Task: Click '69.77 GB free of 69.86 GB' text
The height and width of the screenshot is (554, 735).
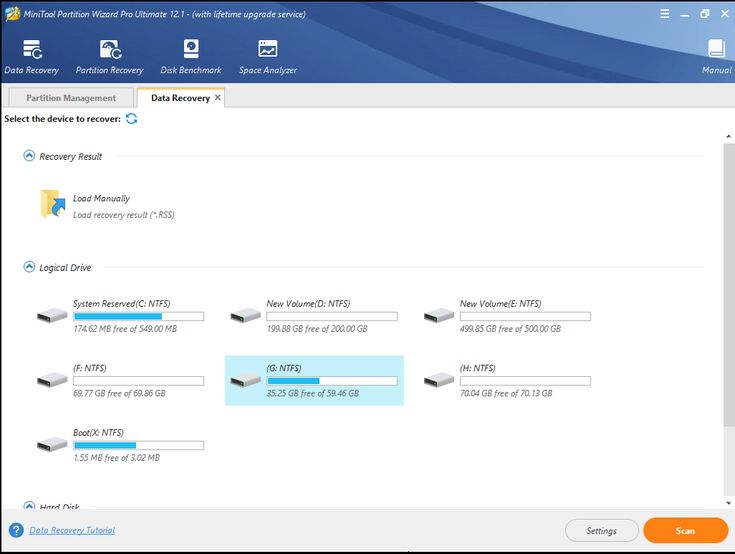Action: (119, 393)
